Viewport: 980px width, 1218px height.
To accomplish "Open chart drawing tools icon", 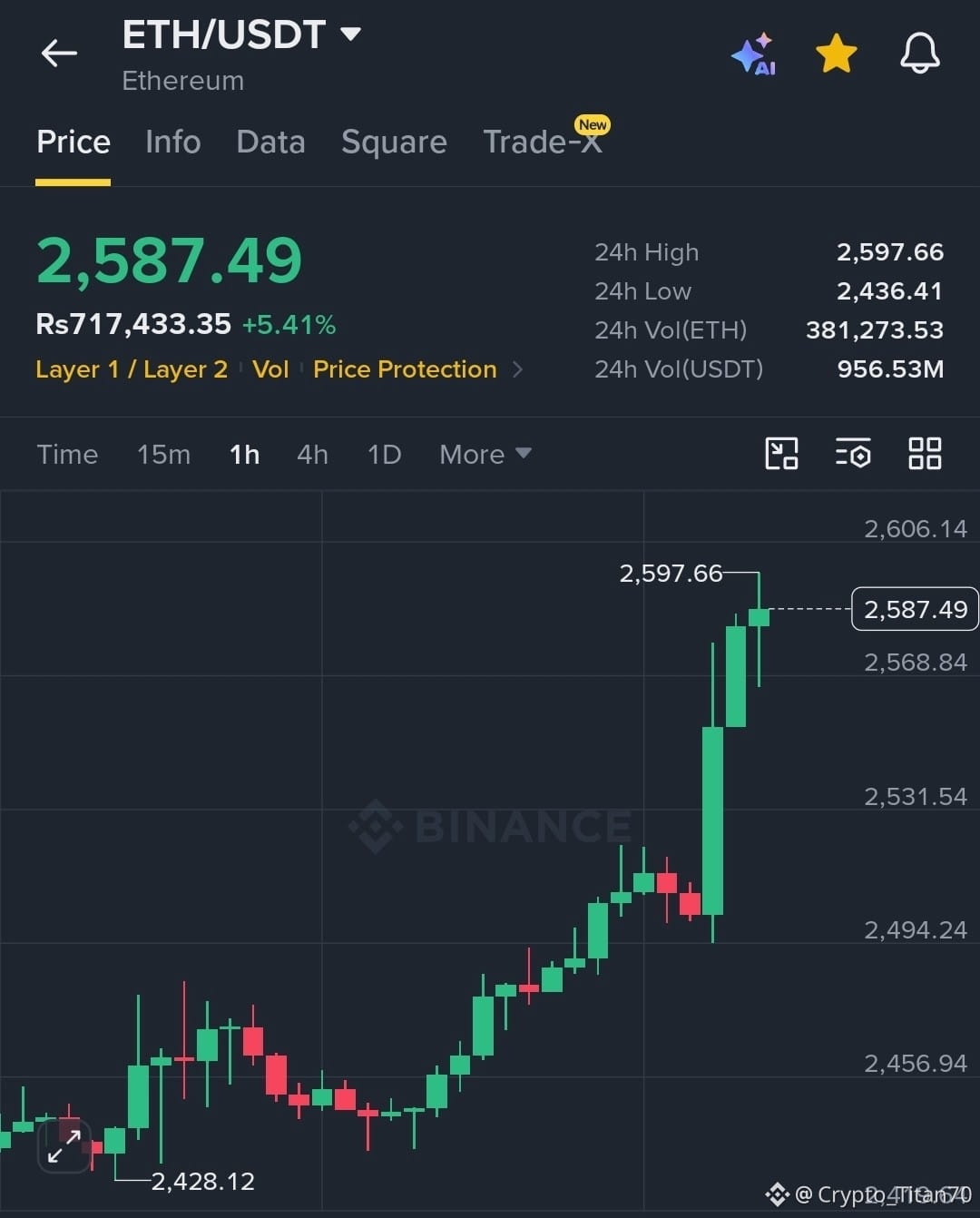I will point(781,453).
